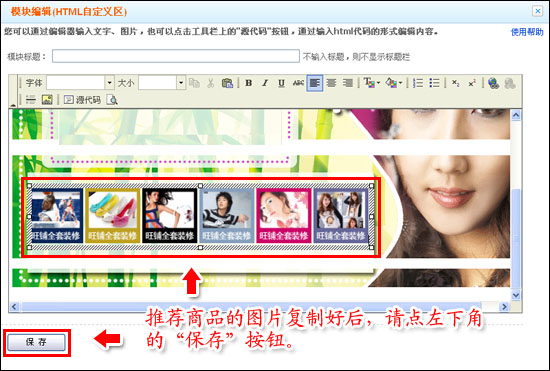Open the 大小 size dropdown

[x=181, y=83]
